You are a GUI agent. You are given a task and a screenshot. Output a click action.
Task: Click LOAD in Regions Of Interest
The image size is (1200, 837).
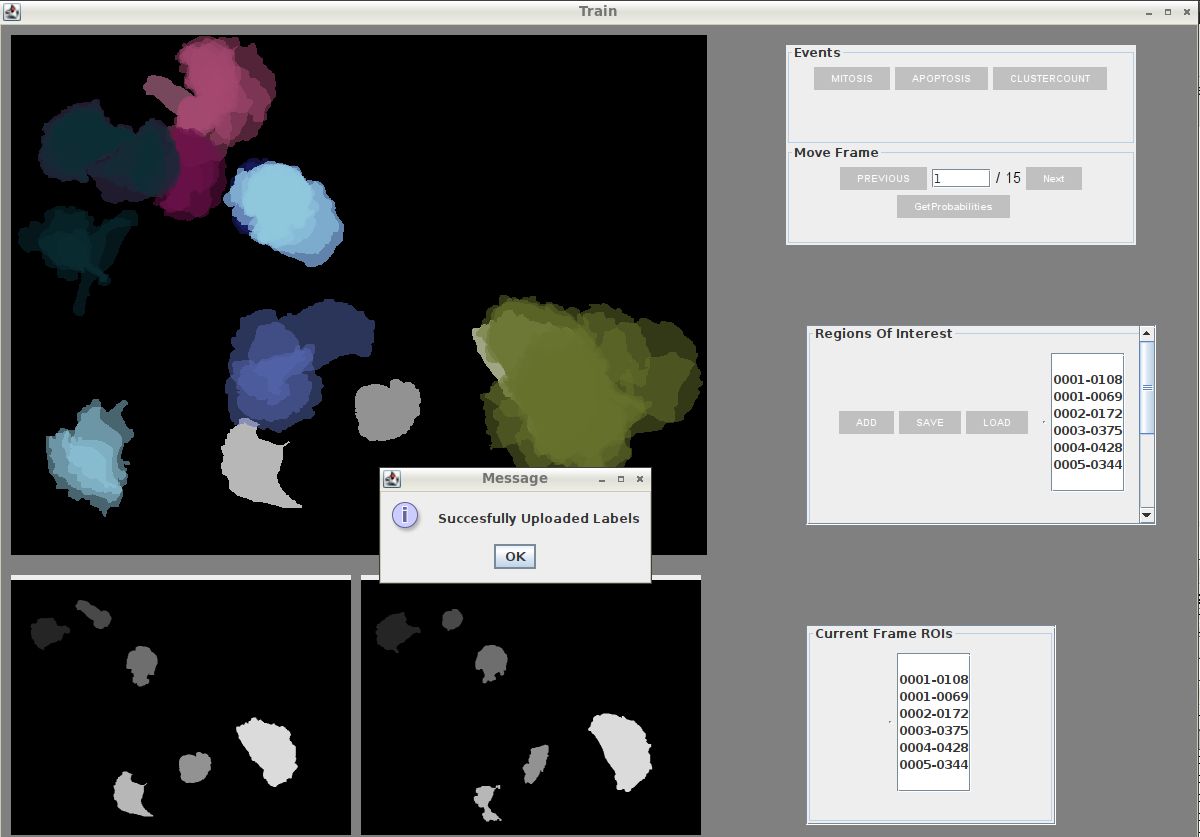[x=997, y=423]
